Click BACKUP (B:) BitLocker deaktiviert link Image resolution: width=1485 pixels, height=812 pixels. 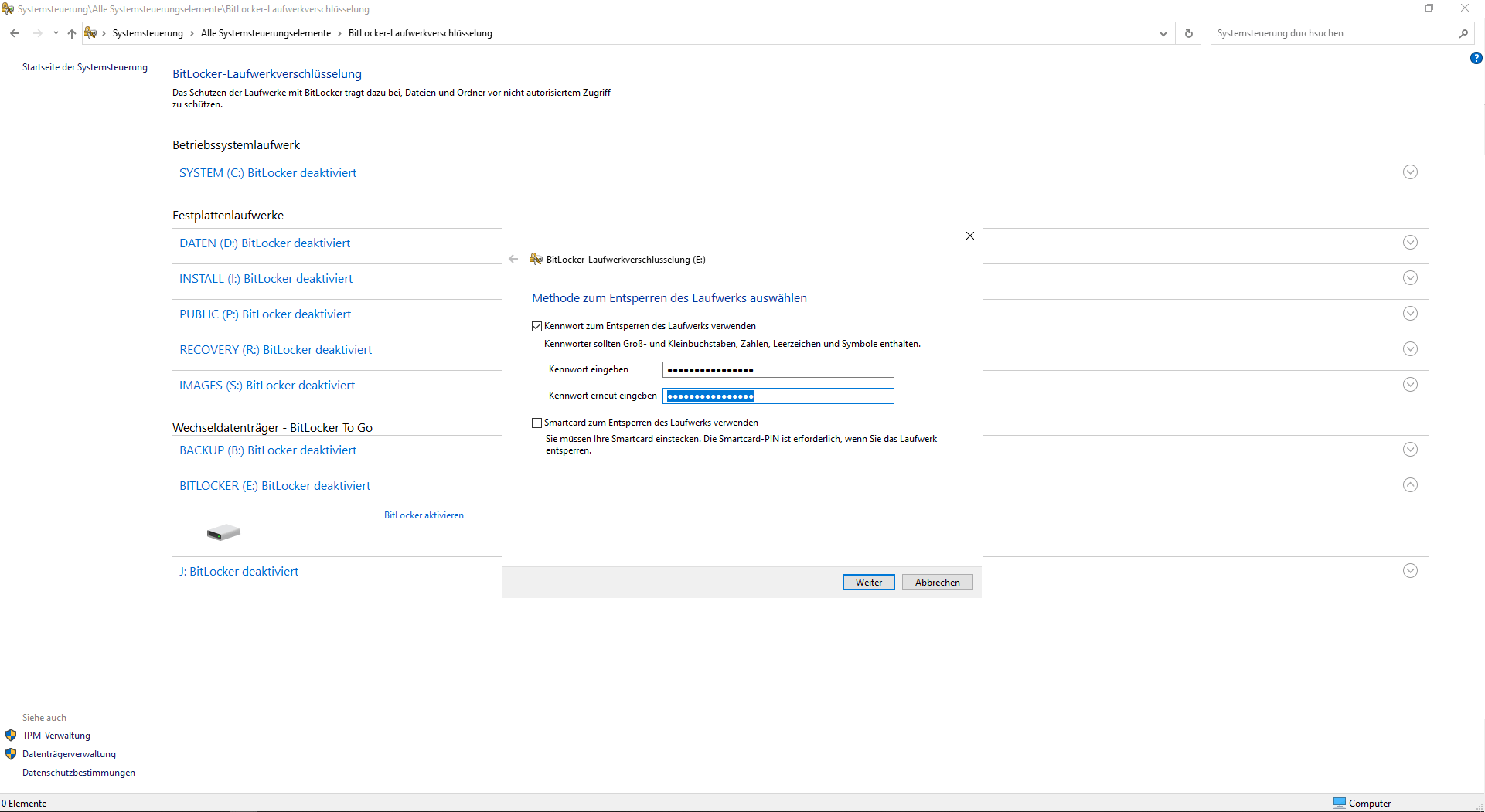[x=268, y=450]
